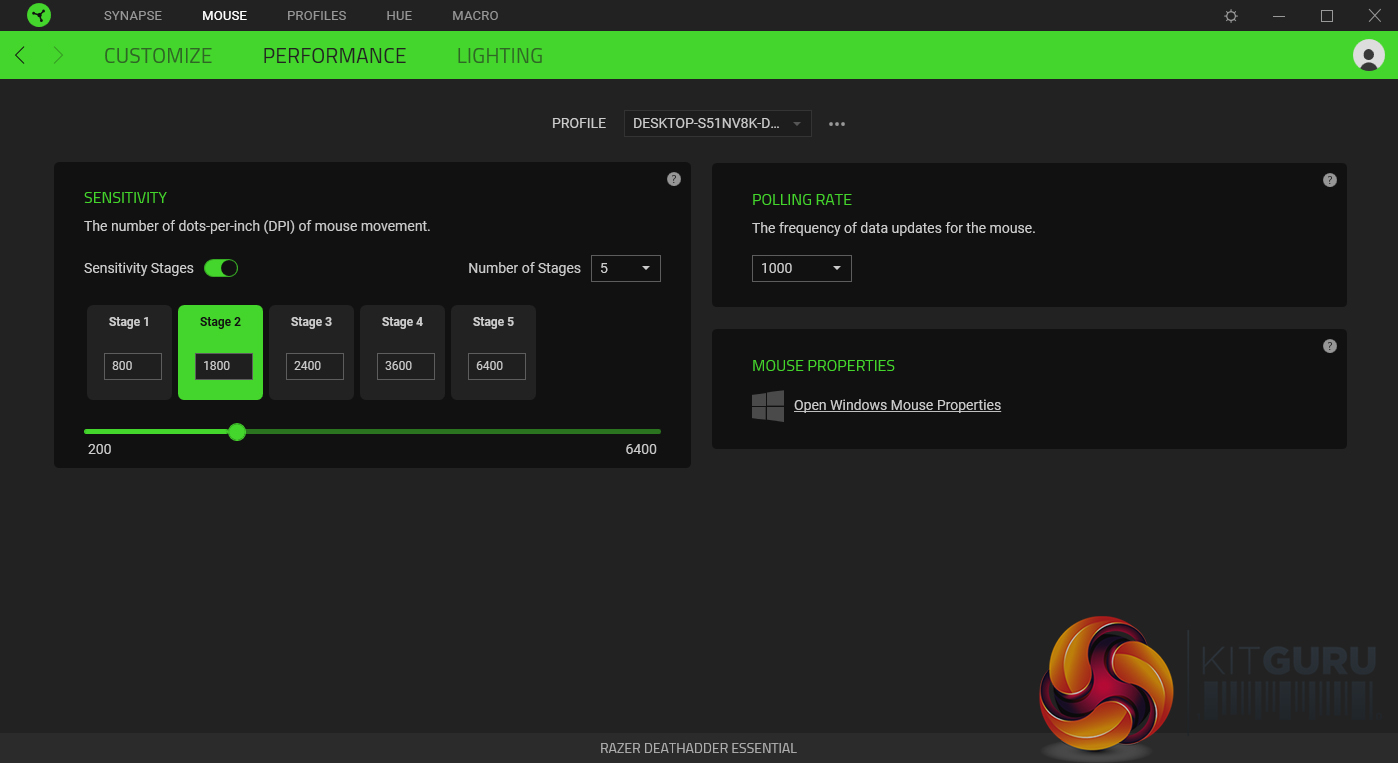This screenshot has width=1398, height=763.
Task: Open the user account avatar
Action: click(1368, 55)
